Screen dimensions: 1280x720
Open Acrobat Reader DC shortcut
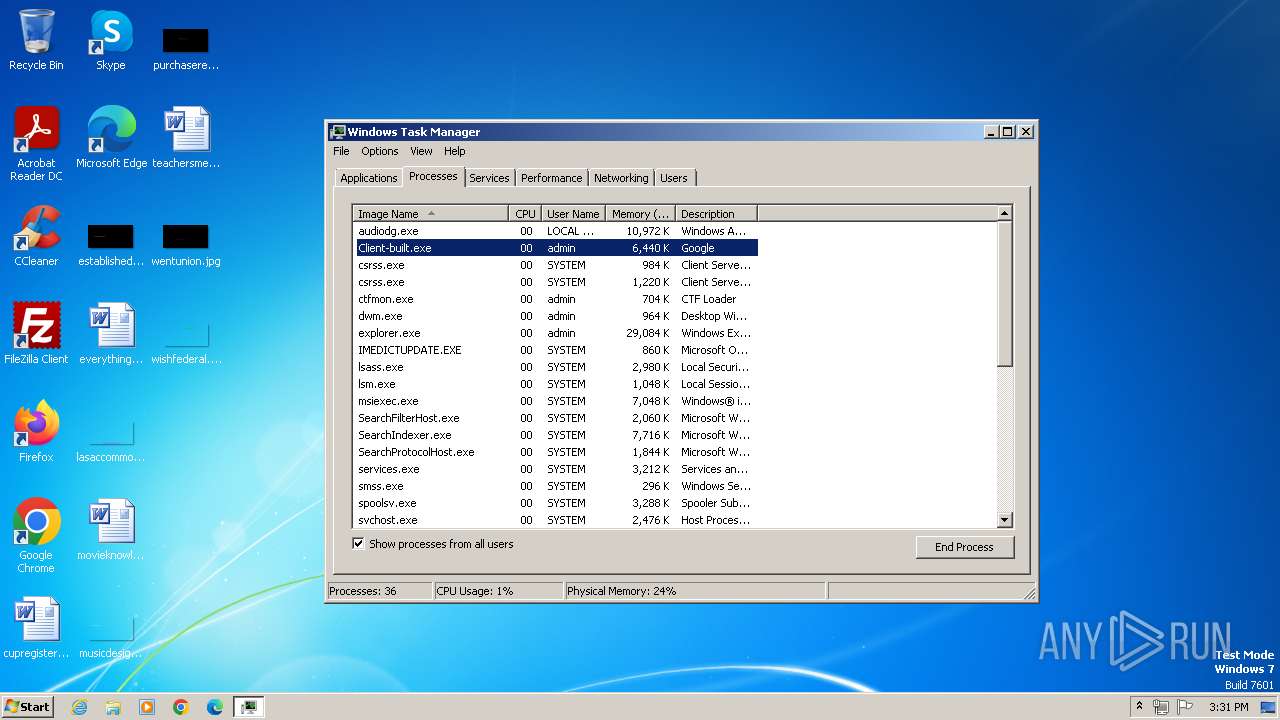[x=36, y=144]
